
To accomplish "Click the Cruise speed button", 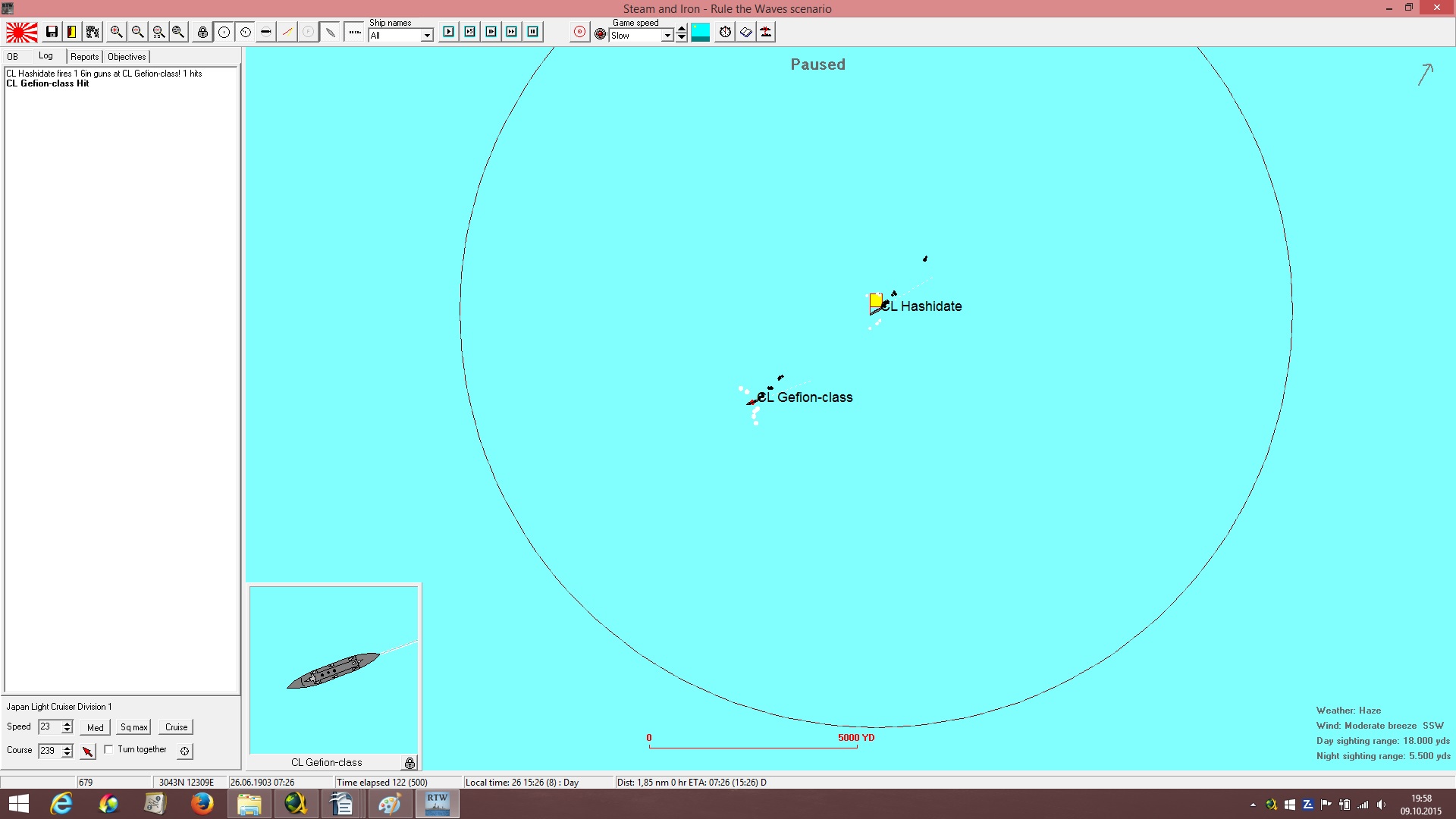I will click(177, 727).
